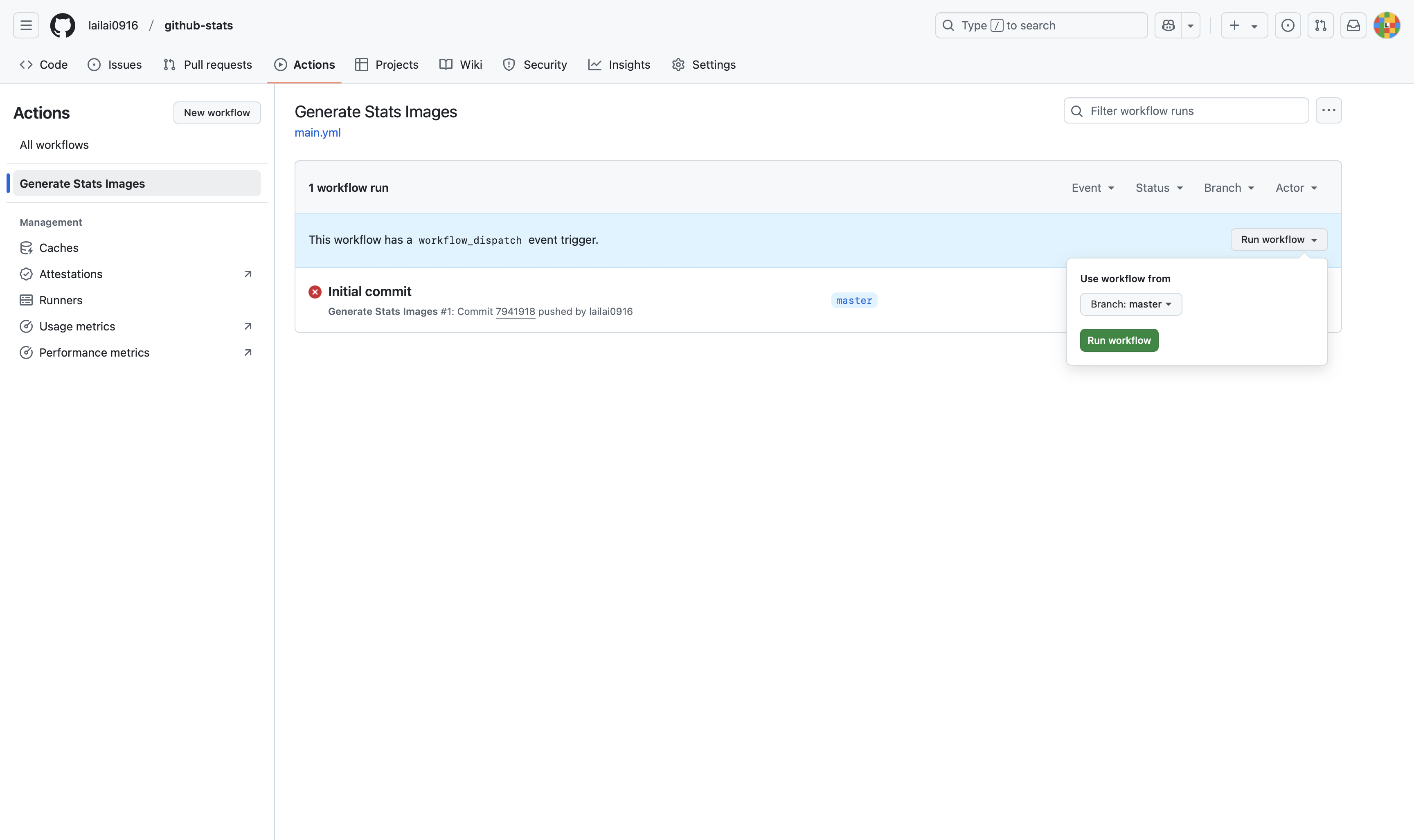Expand the Status filter dropdown

click(x=1159, y=188)
